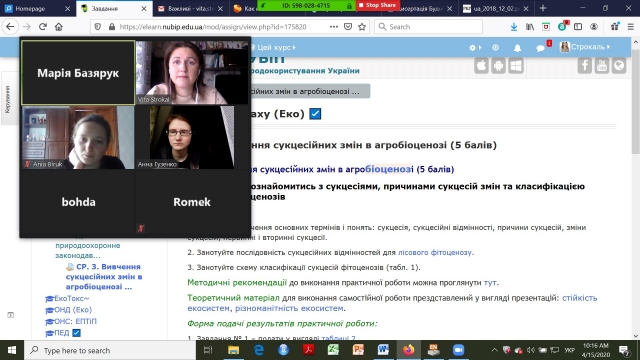Image resolution: width=640 pixels, height=360 pixels.
Task: Bookmark this page with the star icon
Action: (362, 27)
